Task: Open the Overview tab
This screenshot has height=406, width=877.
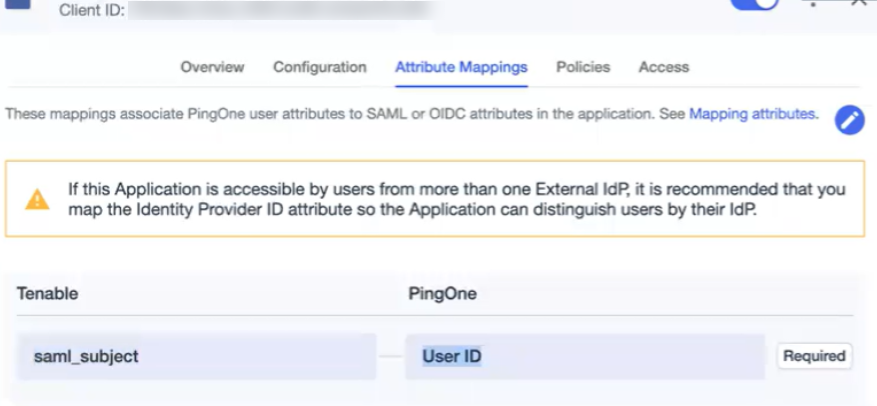Action: tap(212, 67)
